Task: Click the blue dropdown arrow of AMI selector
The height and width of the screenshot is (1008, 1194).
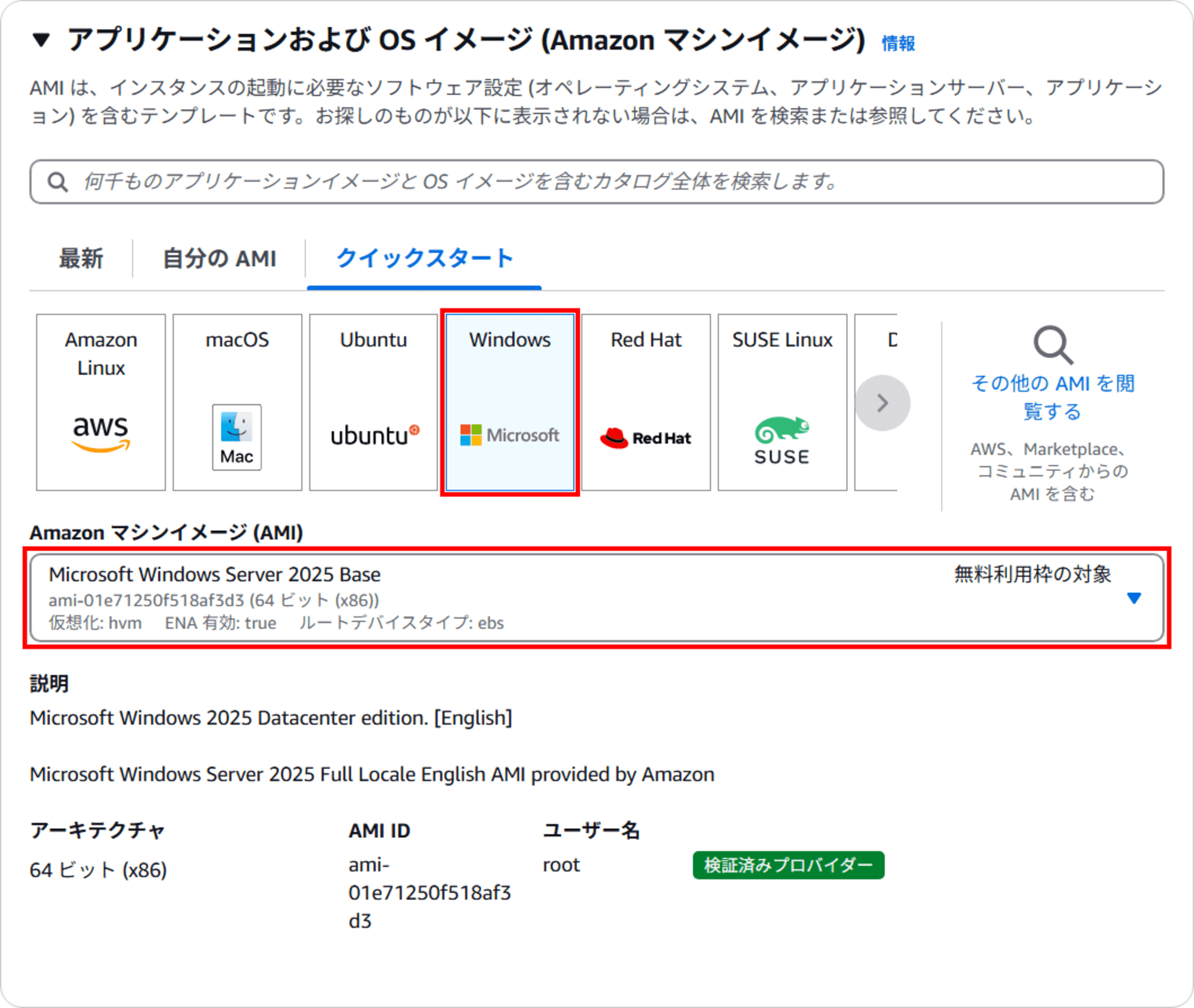Action: coord(1134,598)
